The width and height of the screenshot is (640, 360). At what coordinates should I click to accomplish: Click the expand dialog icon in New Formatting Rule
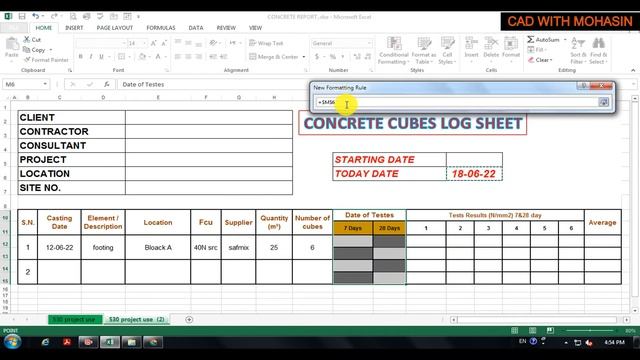point(603,102)
